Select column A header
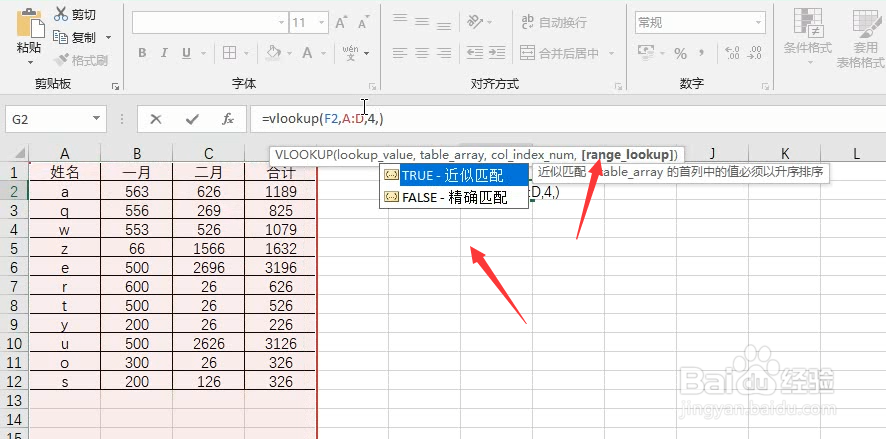Screen dimensions: 886x439 (x=64, y=153)
